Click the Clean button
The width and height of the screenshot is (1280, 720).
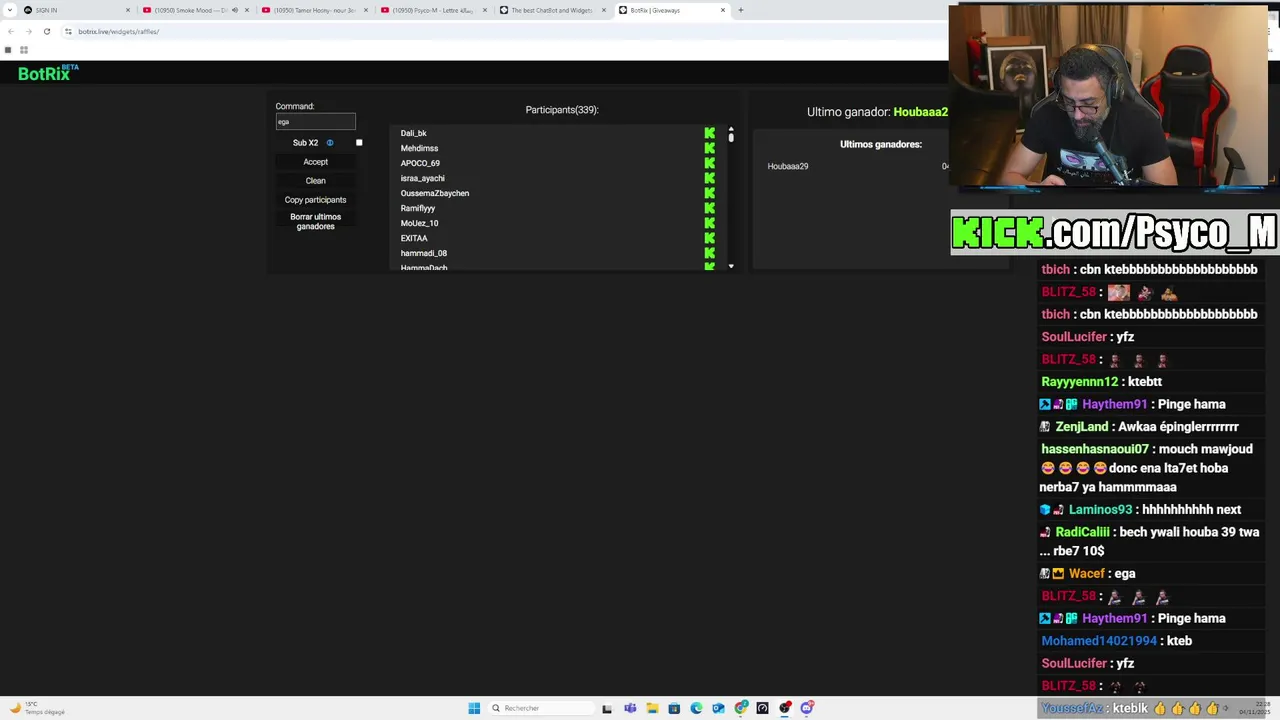(x=315, y=181)
